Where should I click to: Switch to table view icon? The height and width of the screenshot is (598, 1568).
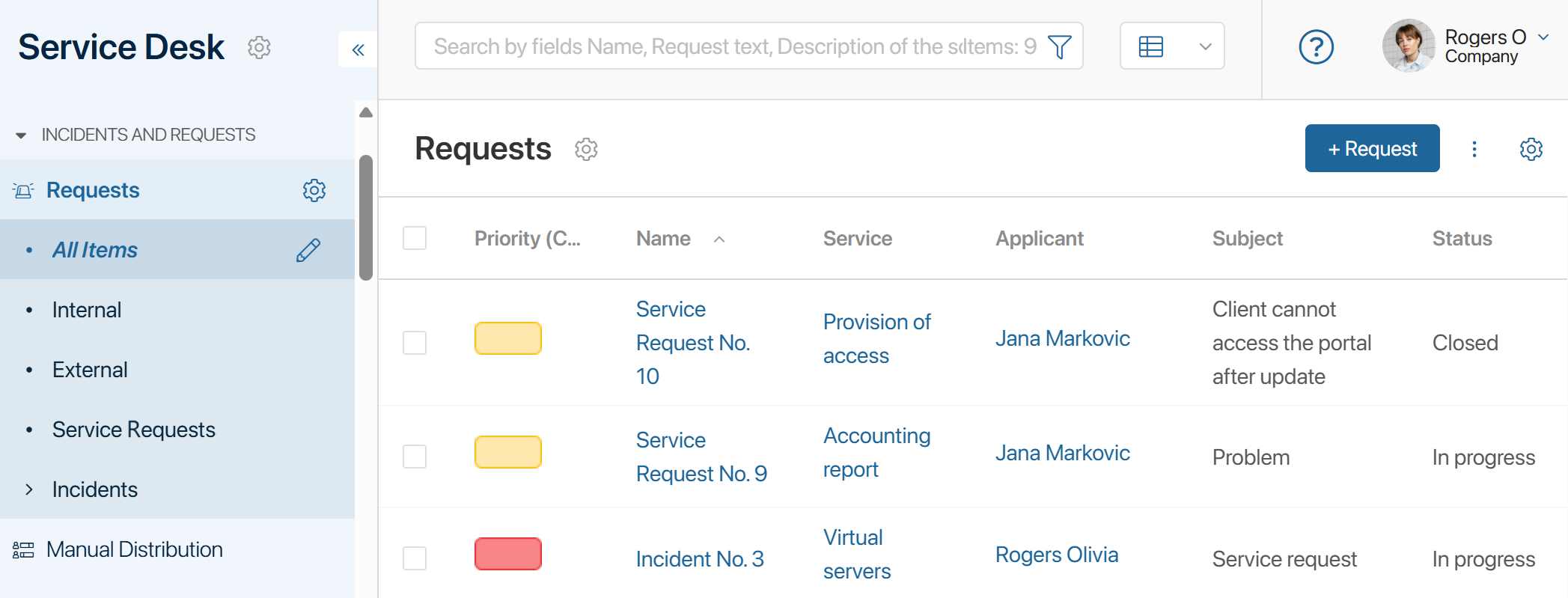[x=1150, y=47]
